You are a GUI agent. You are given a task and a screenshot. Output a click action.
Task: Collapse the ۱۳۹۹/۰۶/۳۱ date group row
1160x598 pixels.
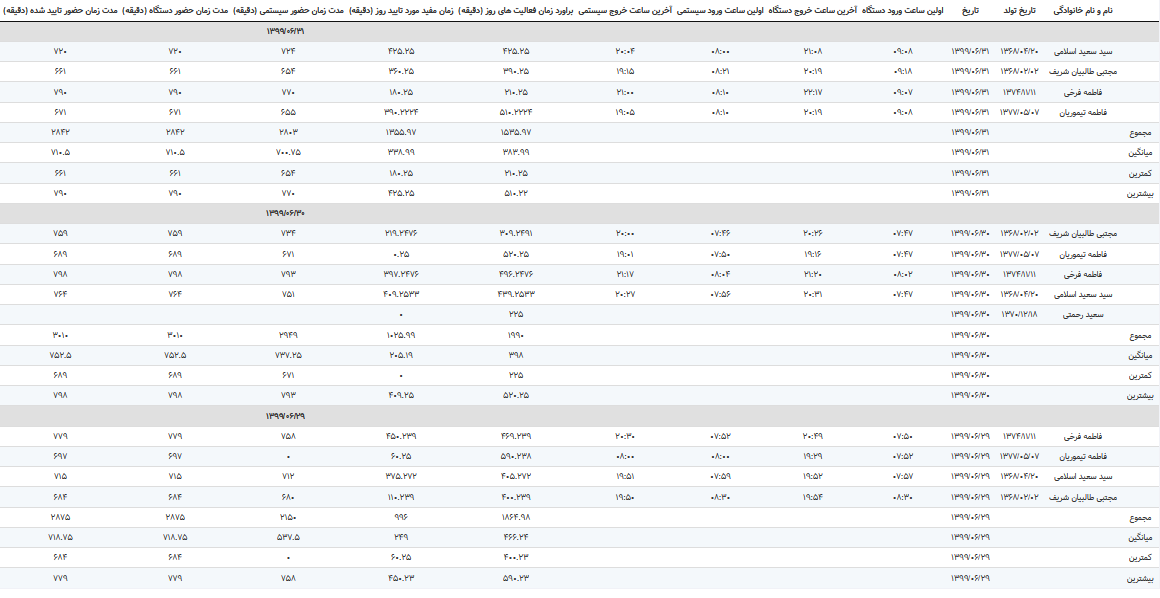click(x=283, y=31)
